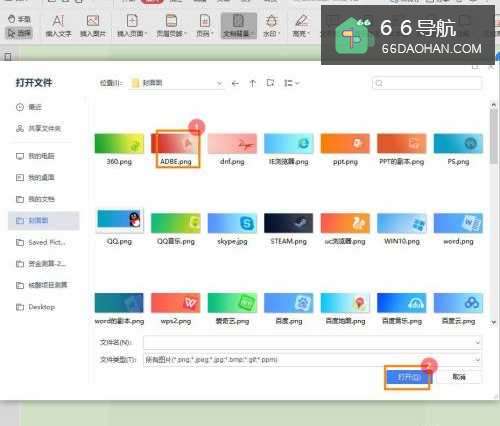This screenshot has height=426, width=500.
Task: Select My Documents in the sidebar
Action: pos(35,199)
